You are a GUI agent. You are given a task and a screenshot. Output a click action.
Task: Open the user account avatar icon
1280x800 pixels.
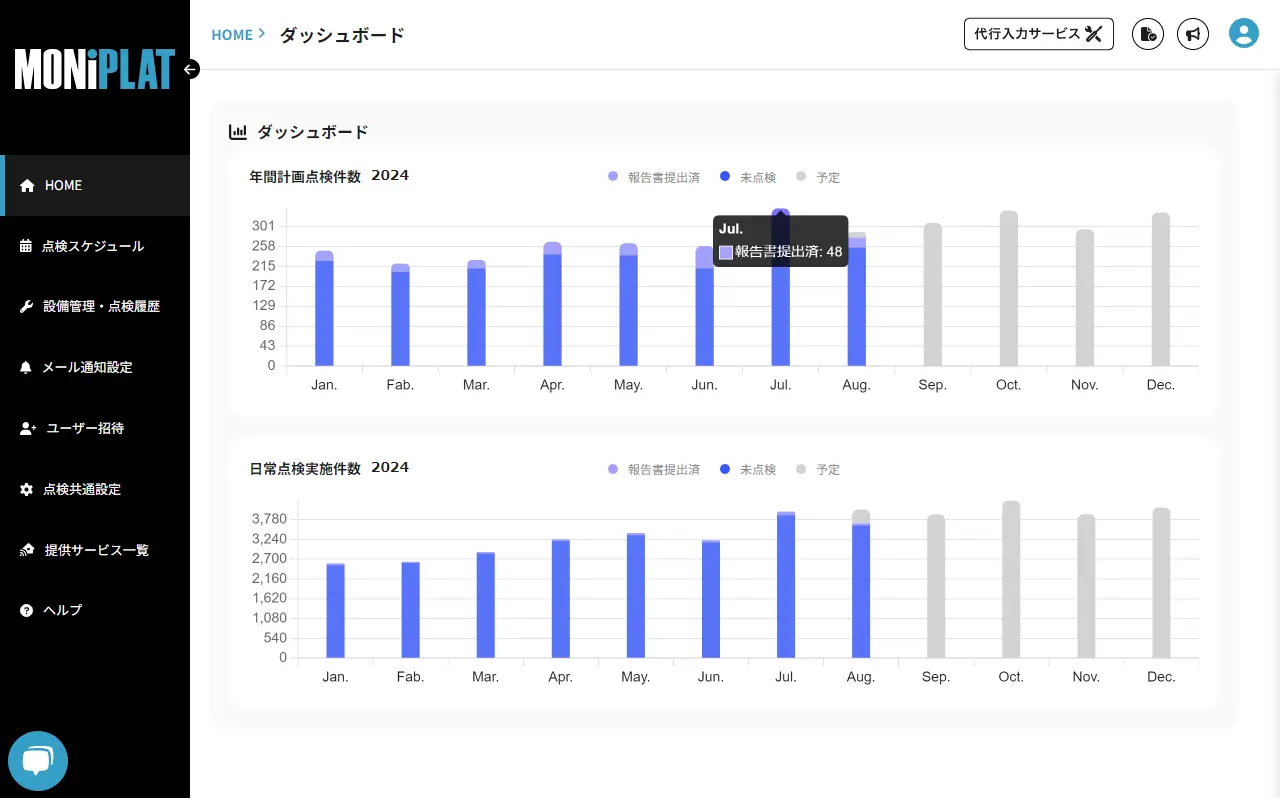coord(1243,34)
